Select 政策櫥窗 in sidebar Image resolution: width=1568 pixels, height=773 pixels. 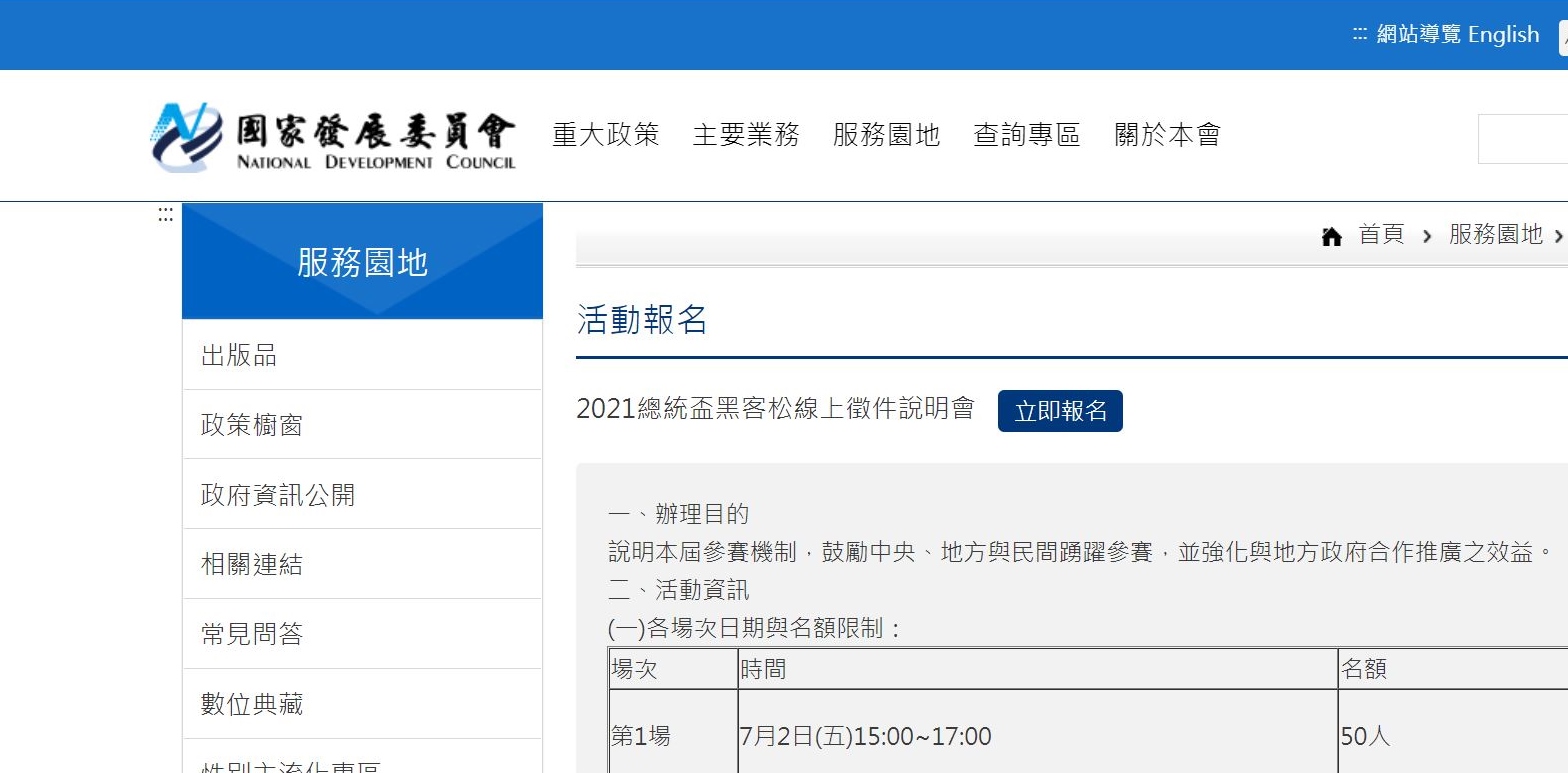[362, 425]
